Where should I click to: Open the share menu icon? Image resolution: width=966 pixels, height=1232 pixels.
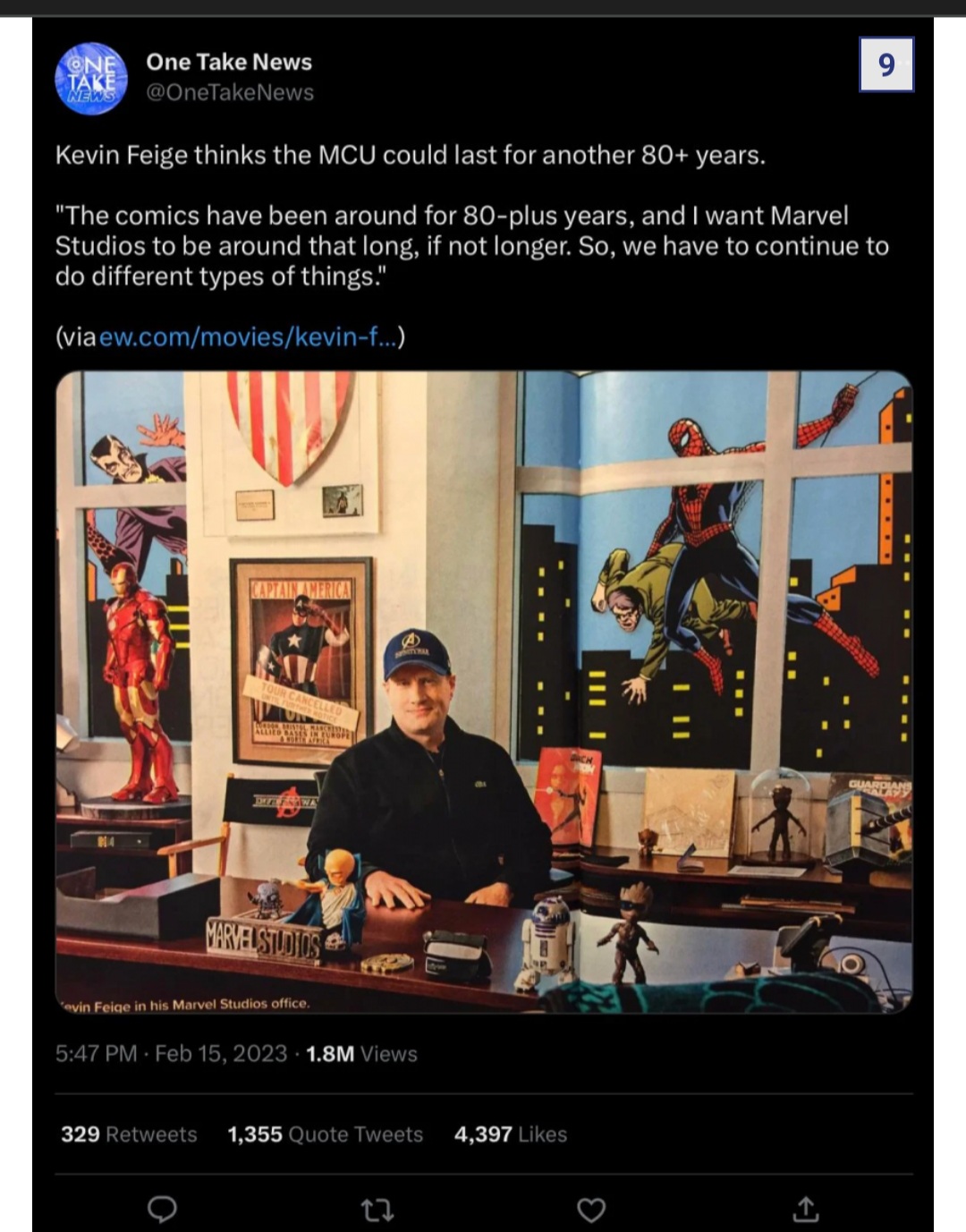[805, 1210]
